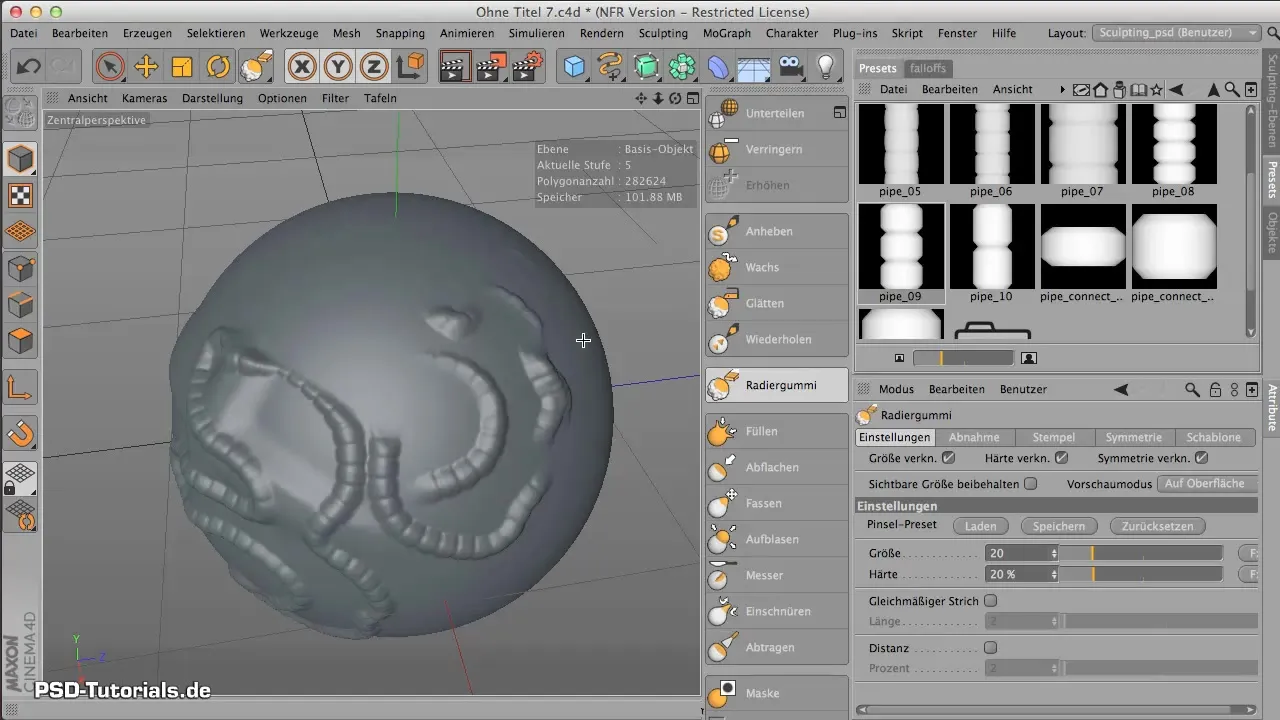Screen dimensions: 1280x720
Task: Enable the Distanz checkbox
Action: pyautogui.click(x=991, y=647)
